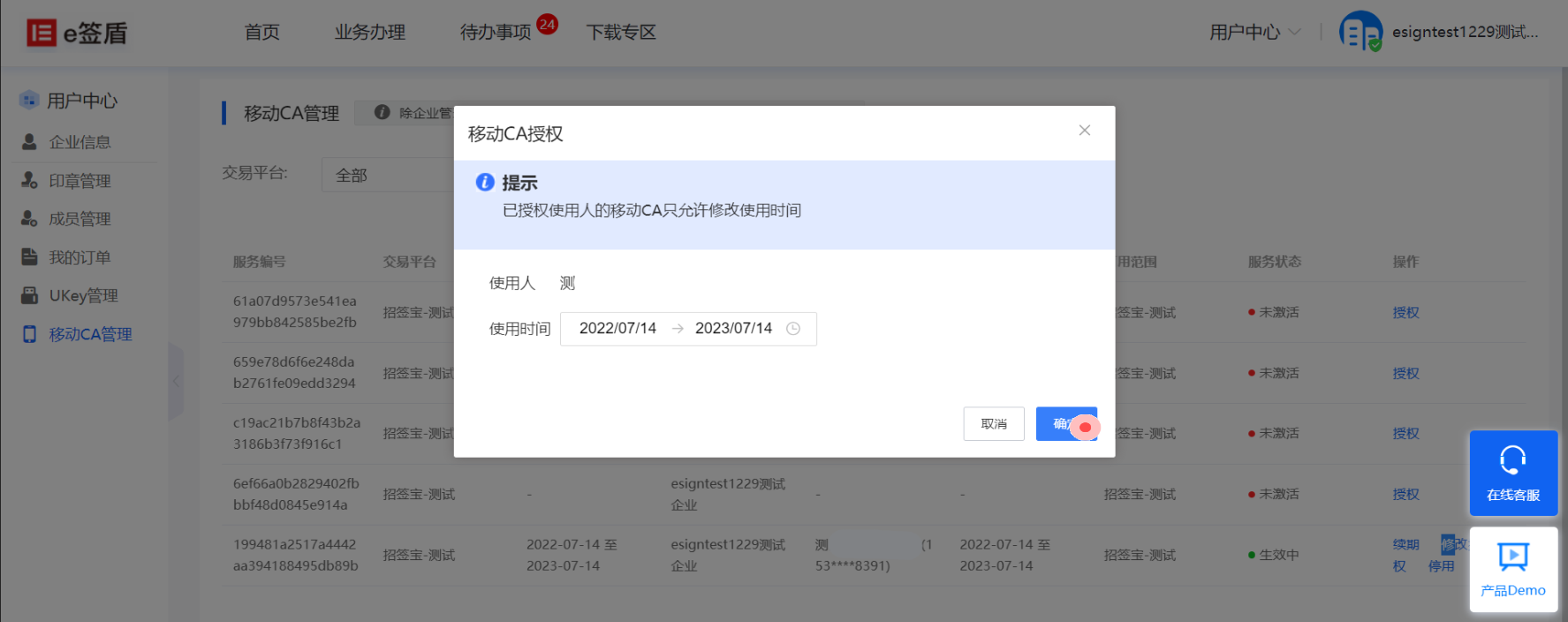
Task: Click the start date 2022/07/14
Action: (617, 329)
